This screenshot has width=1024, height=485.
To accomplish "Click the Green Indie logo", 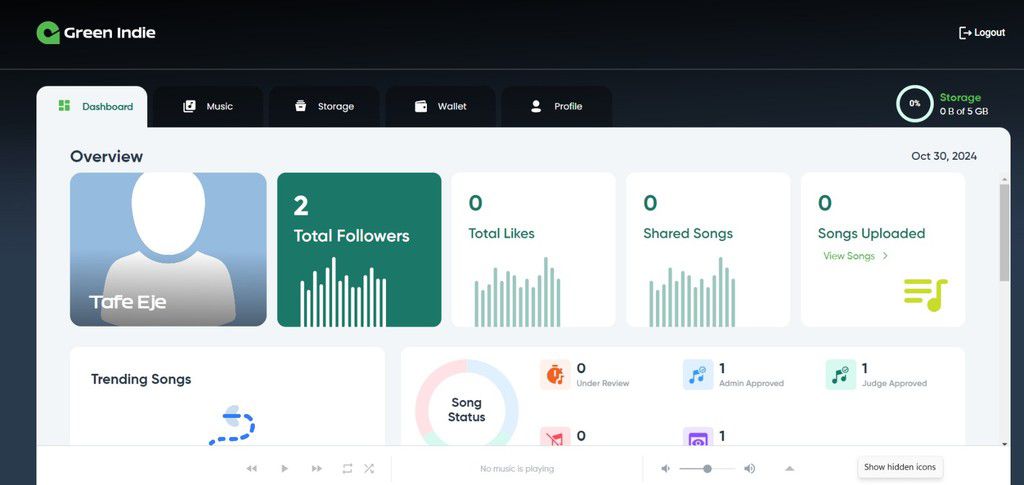I will [96, 33].
